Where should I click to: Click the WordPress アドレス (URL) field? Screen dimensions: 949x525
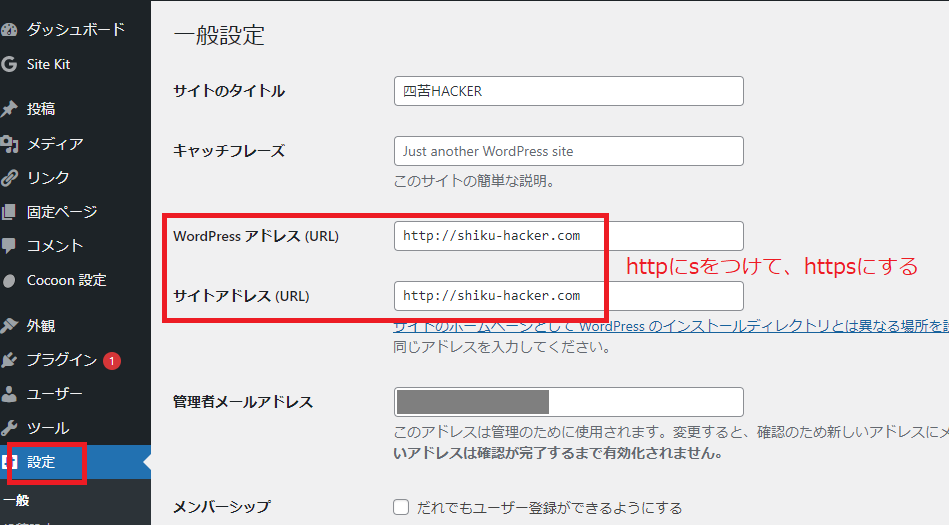click(568, 236)
